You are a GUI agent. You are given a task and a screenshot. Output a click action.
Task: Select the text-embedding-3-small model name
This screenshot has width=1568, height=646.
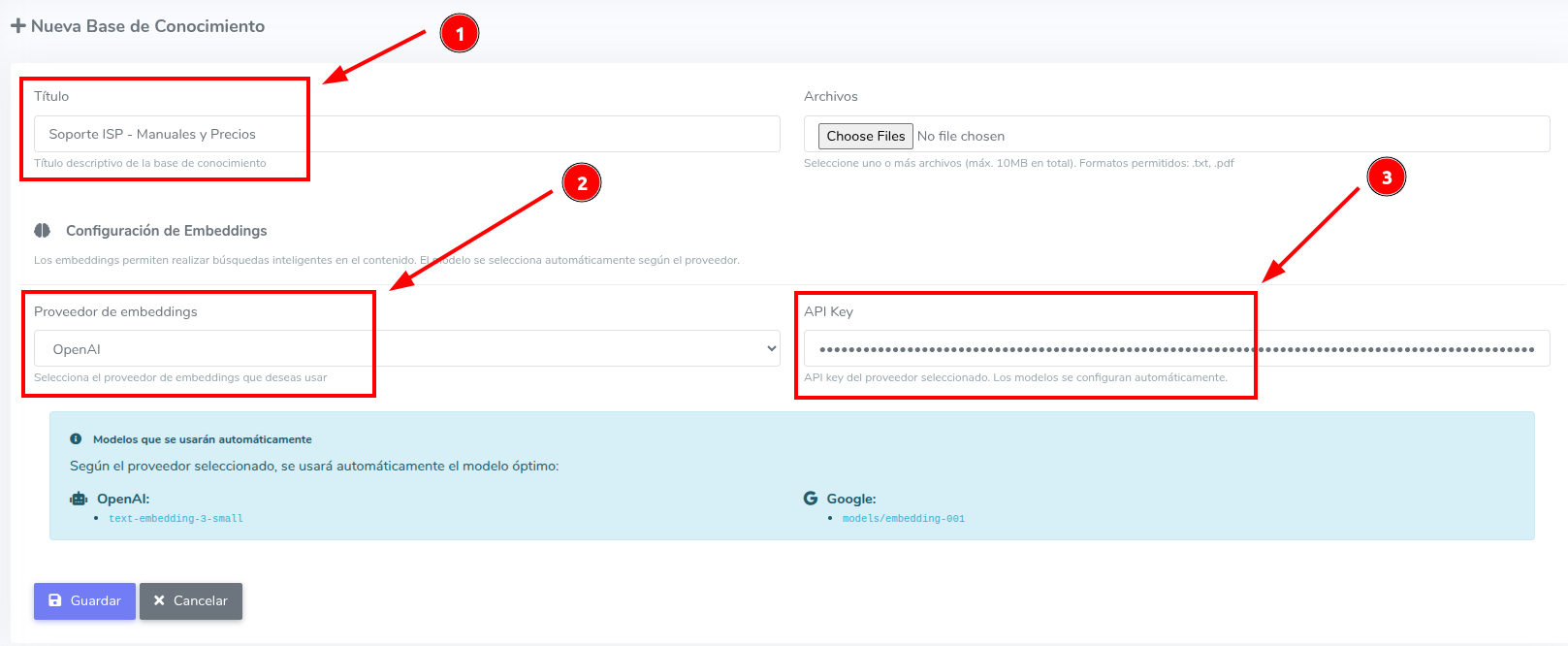pos(176,519)
